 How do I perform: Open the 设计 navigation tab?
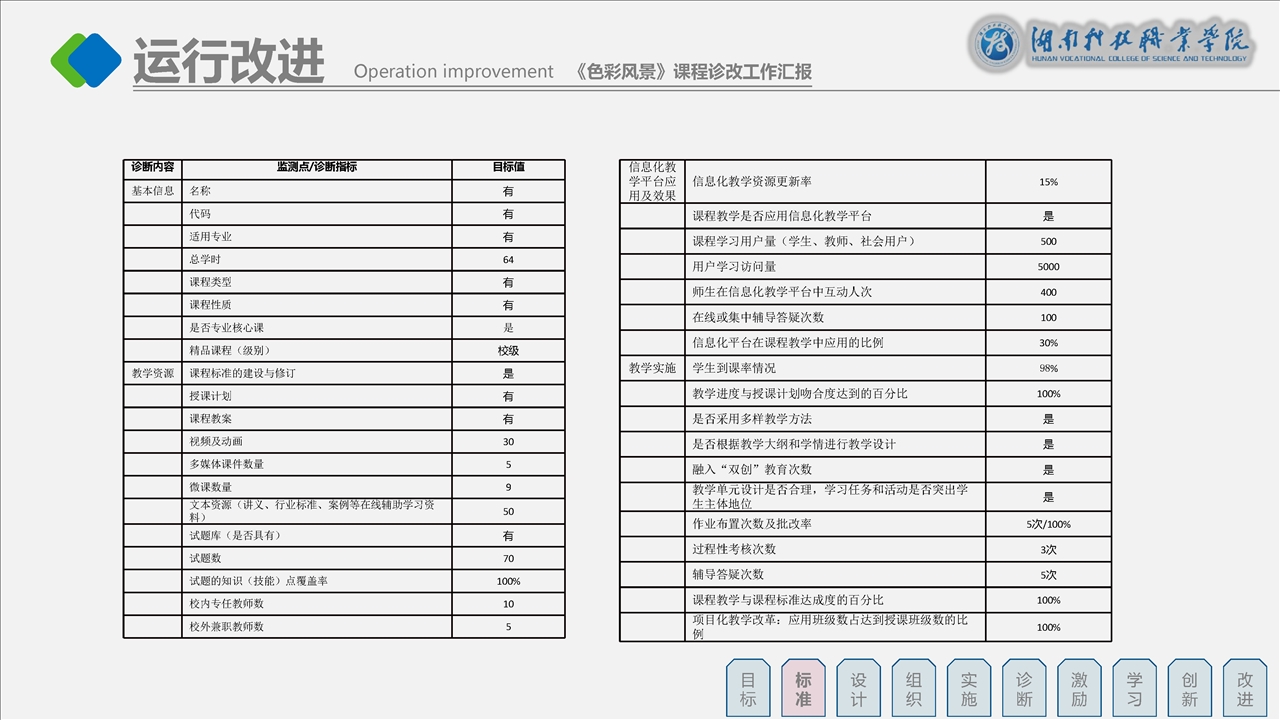pos(858,689)
